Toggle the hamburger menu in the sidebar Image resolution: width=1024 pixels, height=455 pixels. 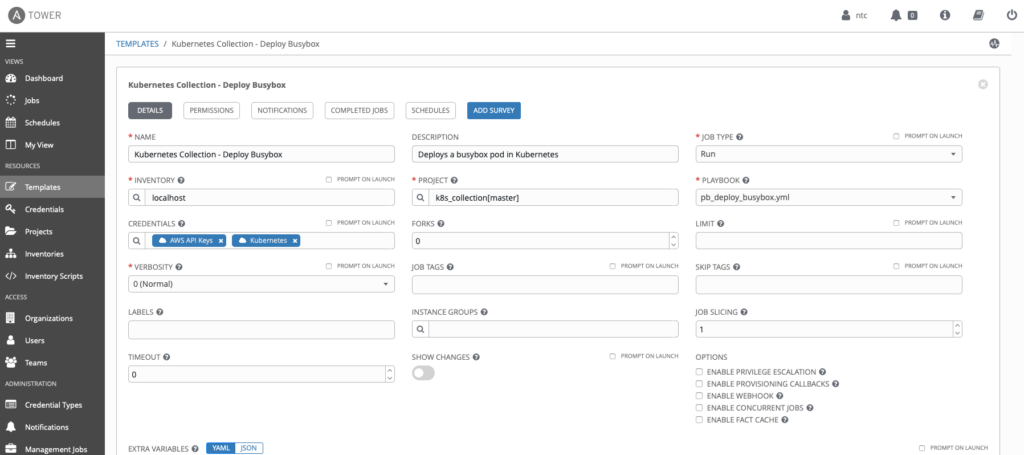click(x=10, y=44)
